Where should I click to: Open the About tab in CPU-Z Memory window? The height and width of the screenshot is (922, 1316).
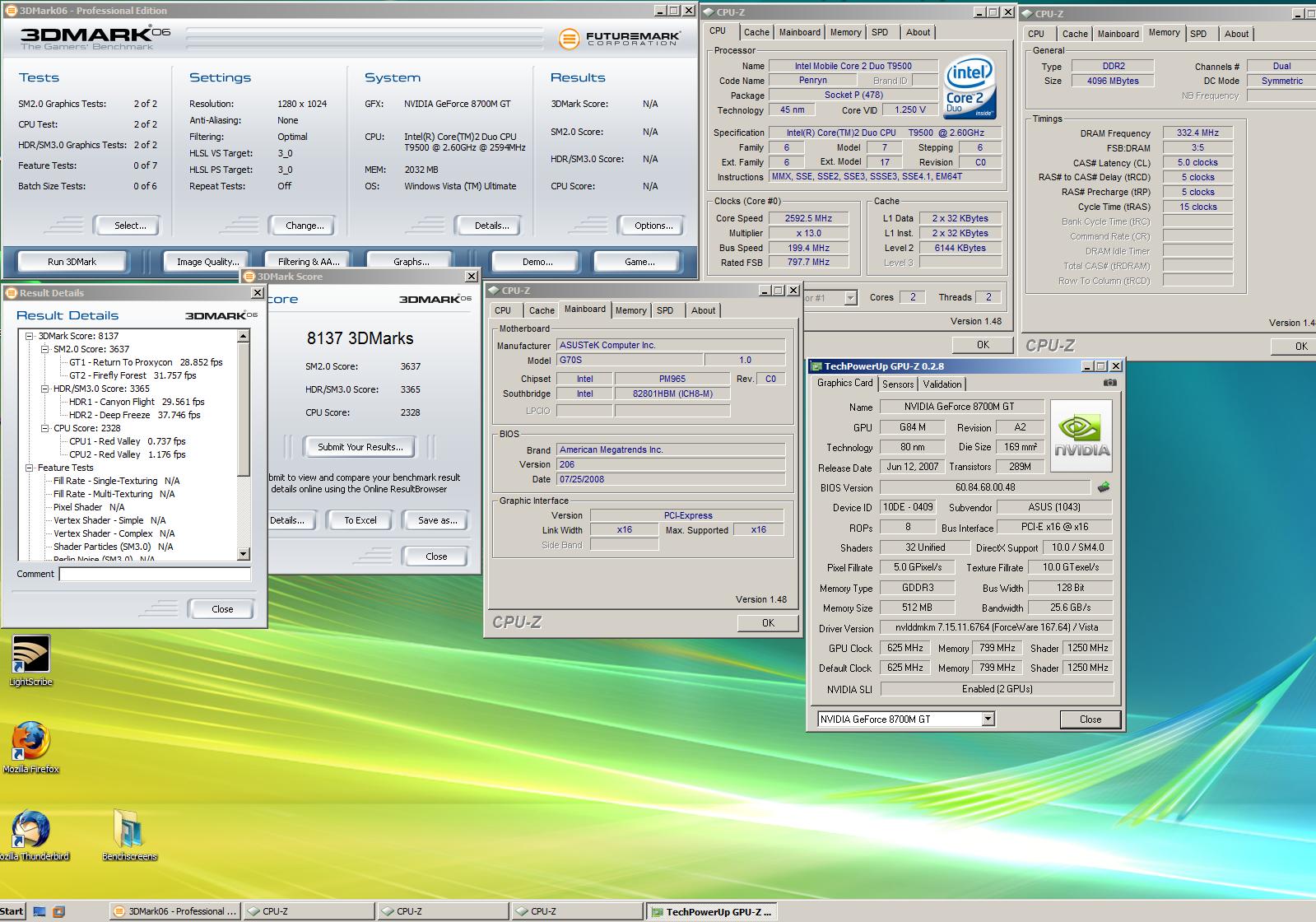1236,34
